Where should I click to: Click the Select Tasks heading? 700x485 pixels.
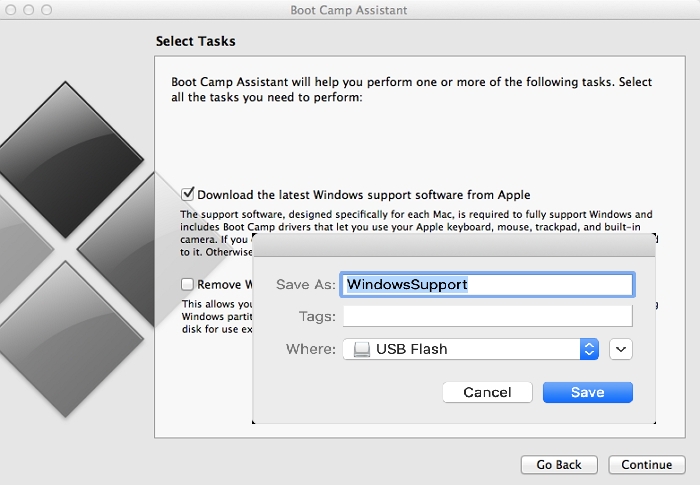coord(196,41)
